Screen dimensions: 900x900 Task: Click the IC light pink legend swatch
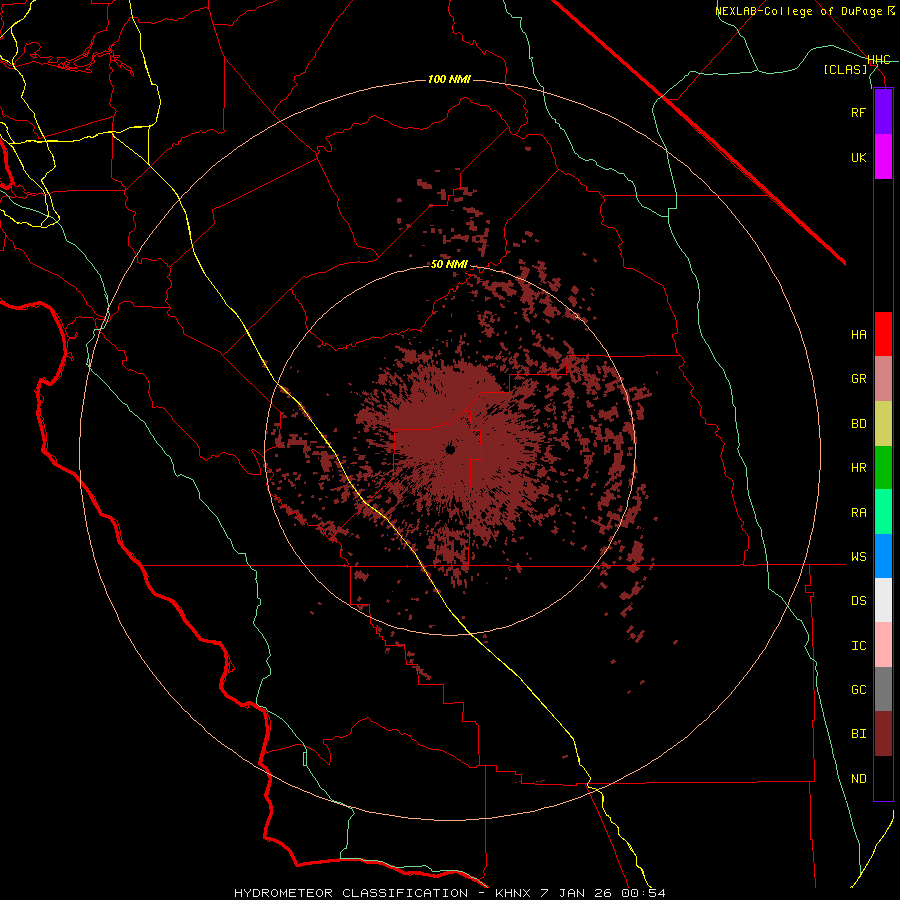[x=883, y=645]
